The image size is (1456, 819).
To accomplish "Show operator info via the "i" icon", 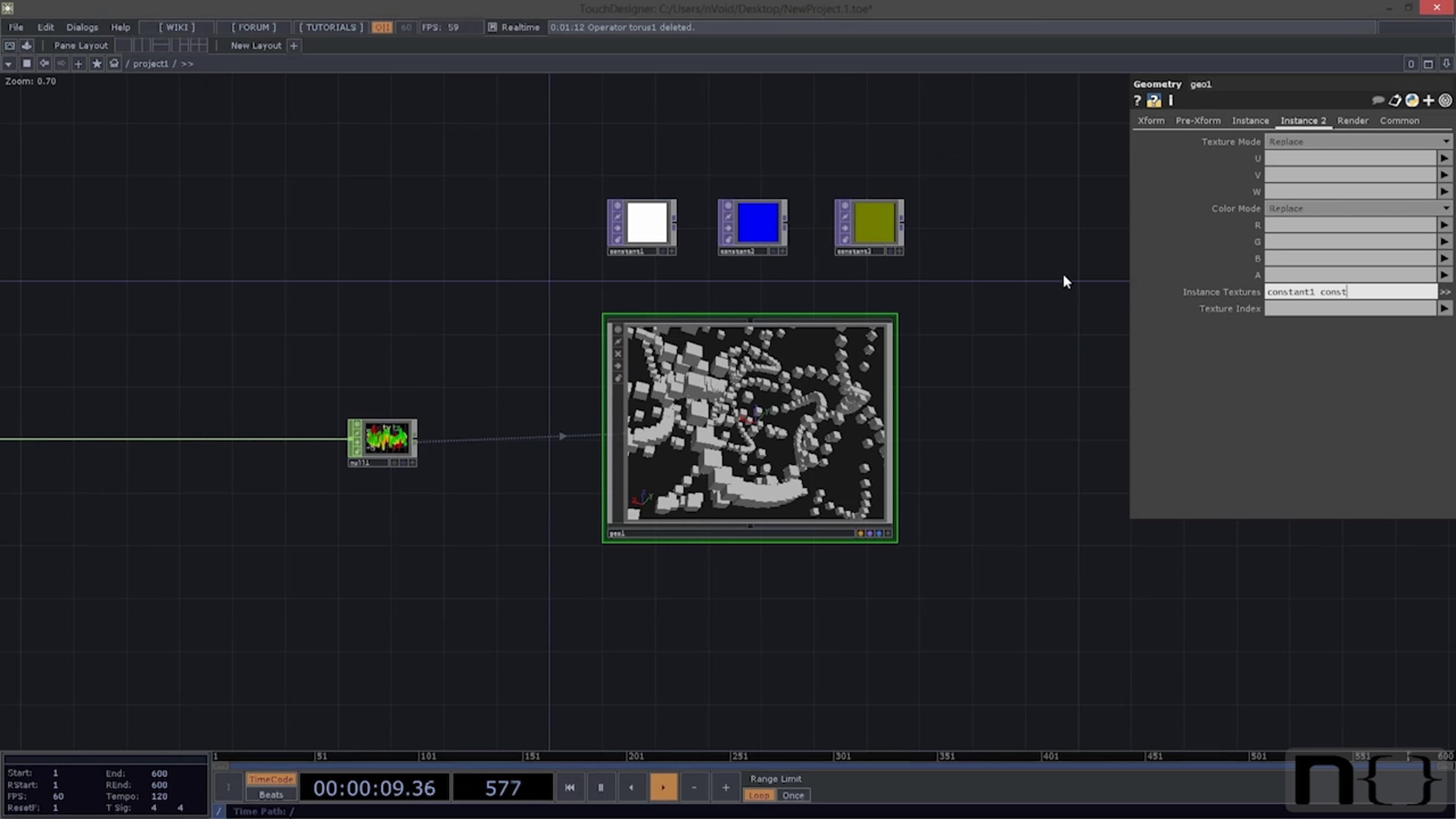I will coord(1171,101).
